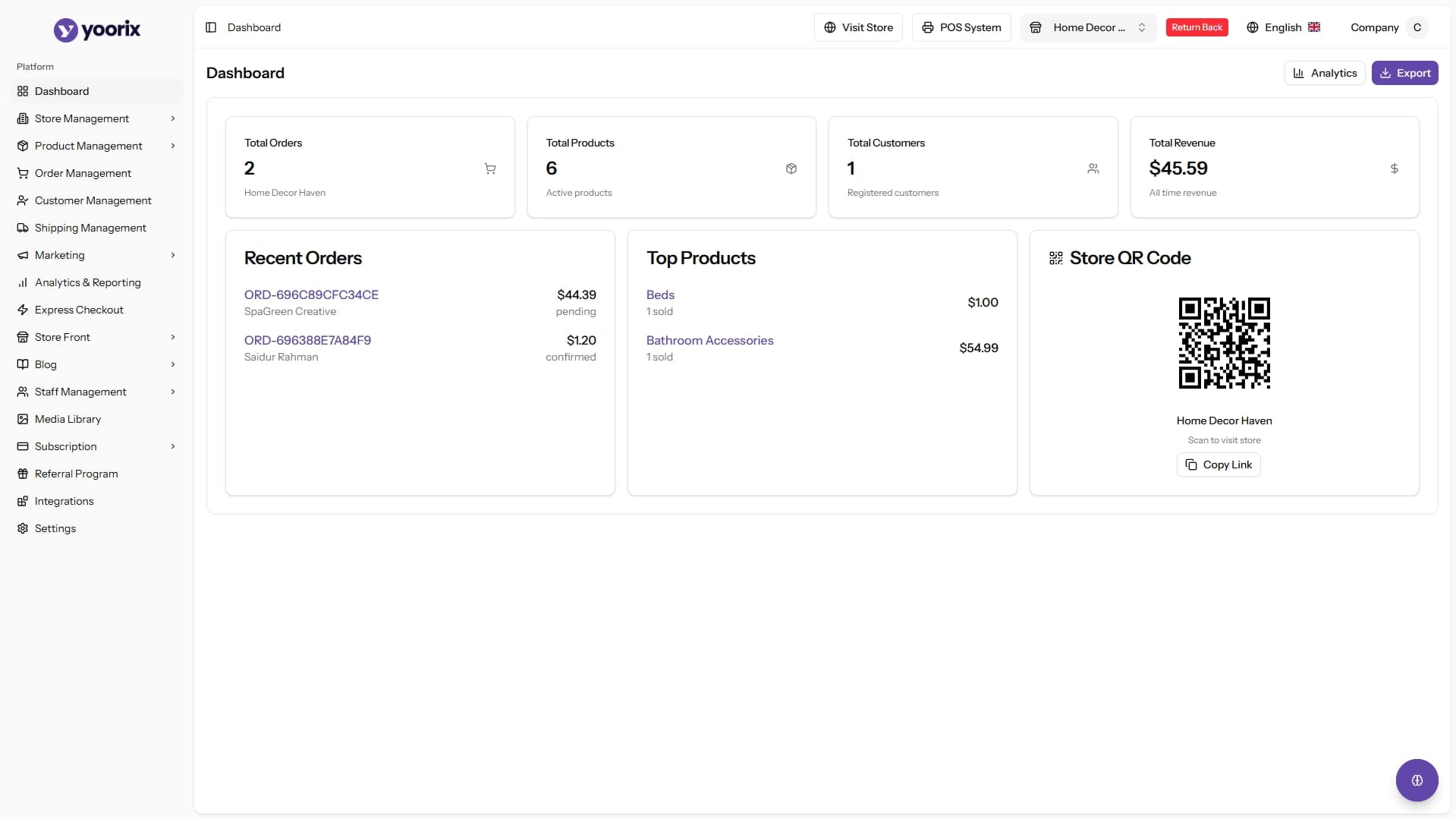Open order ORD-696C89CFC34CE link

point(311,295)
